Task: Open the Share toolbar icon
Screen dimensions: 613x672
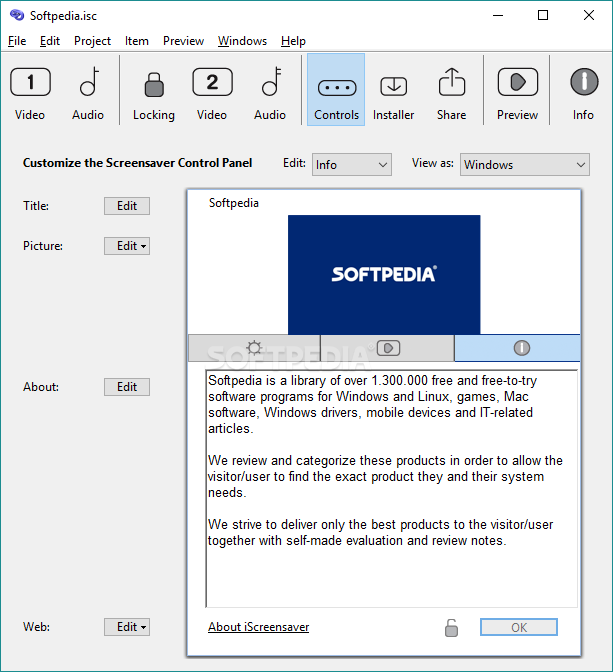Action: click(451, 91)
